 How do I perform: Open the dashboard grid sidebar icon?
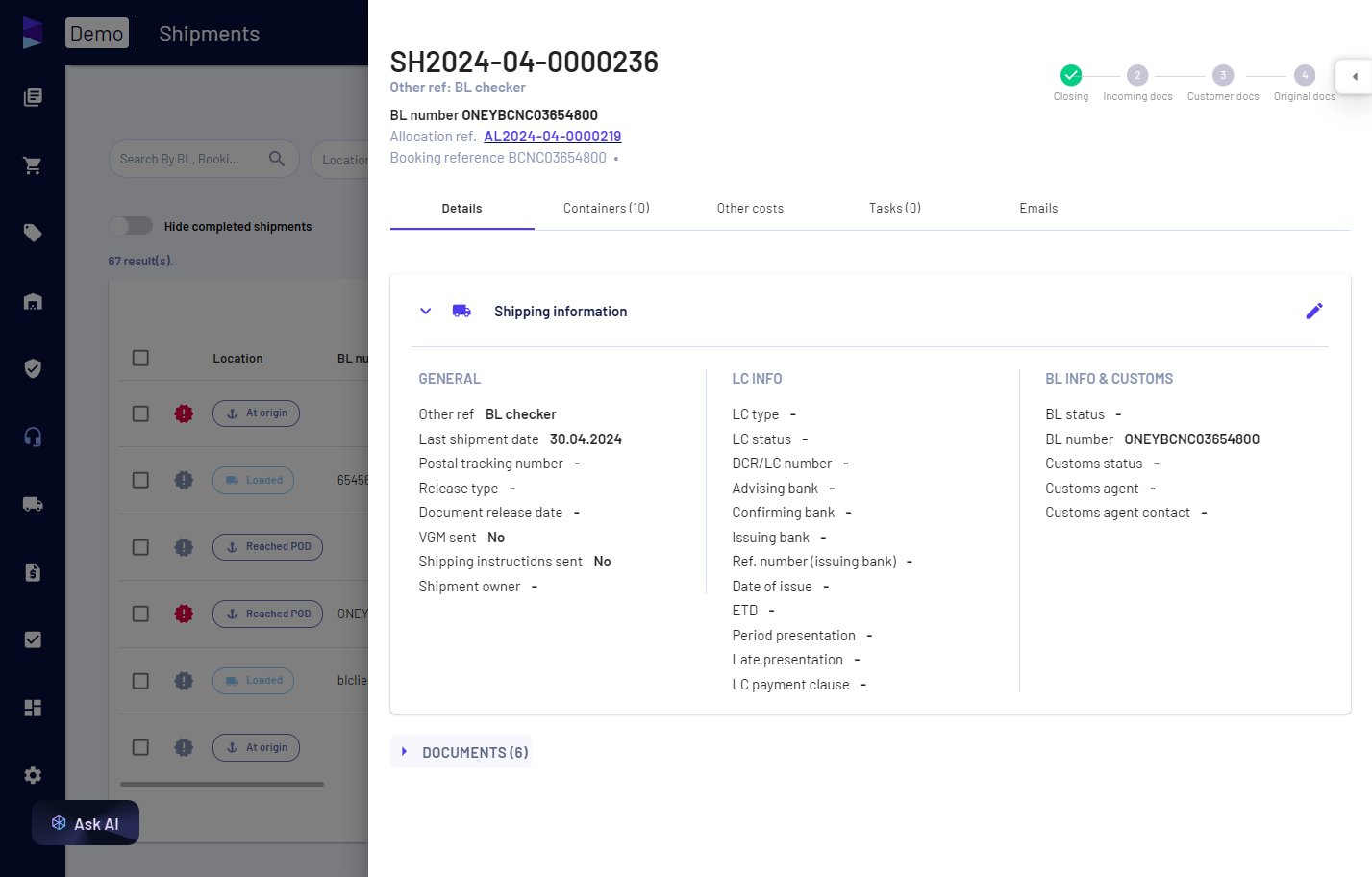click(x=33, y=708)
